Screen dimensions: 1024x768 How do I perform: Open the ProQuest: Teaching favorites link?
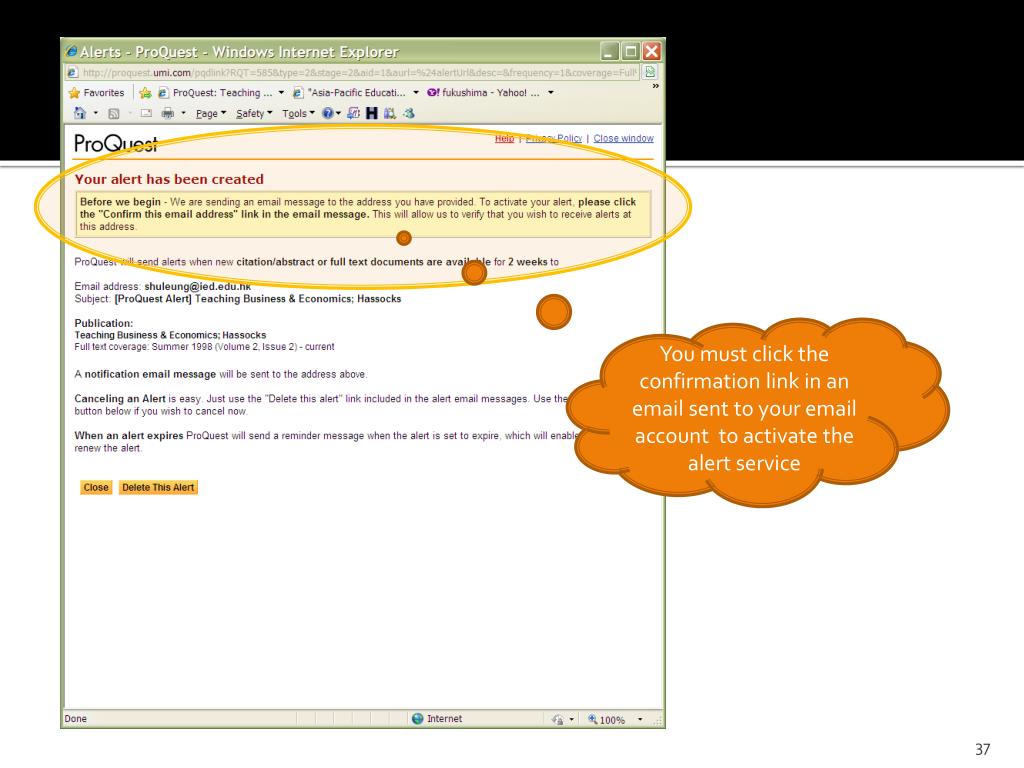pos(216,93)
